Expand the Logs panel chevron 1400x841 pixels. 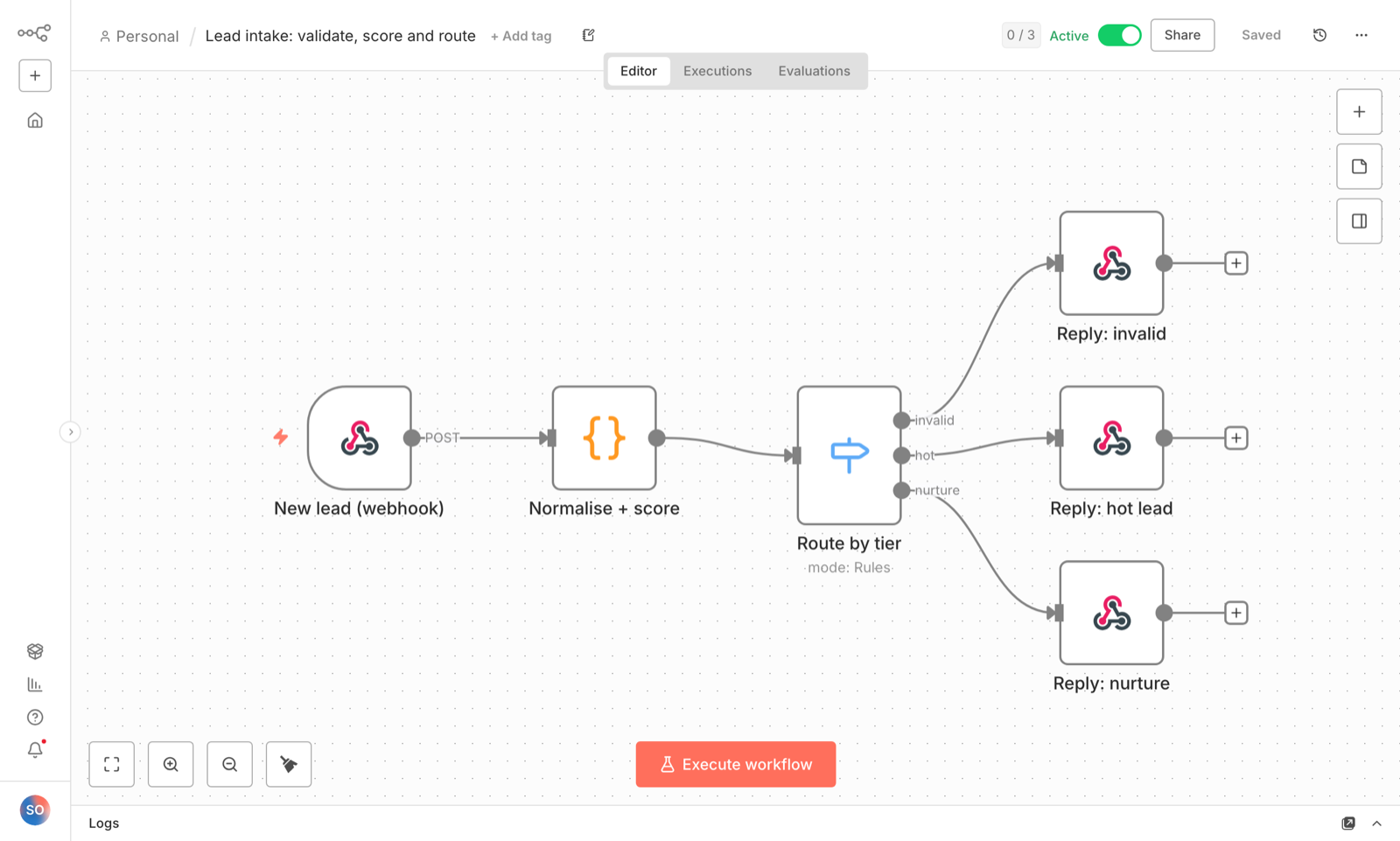tap(1376, 823)
